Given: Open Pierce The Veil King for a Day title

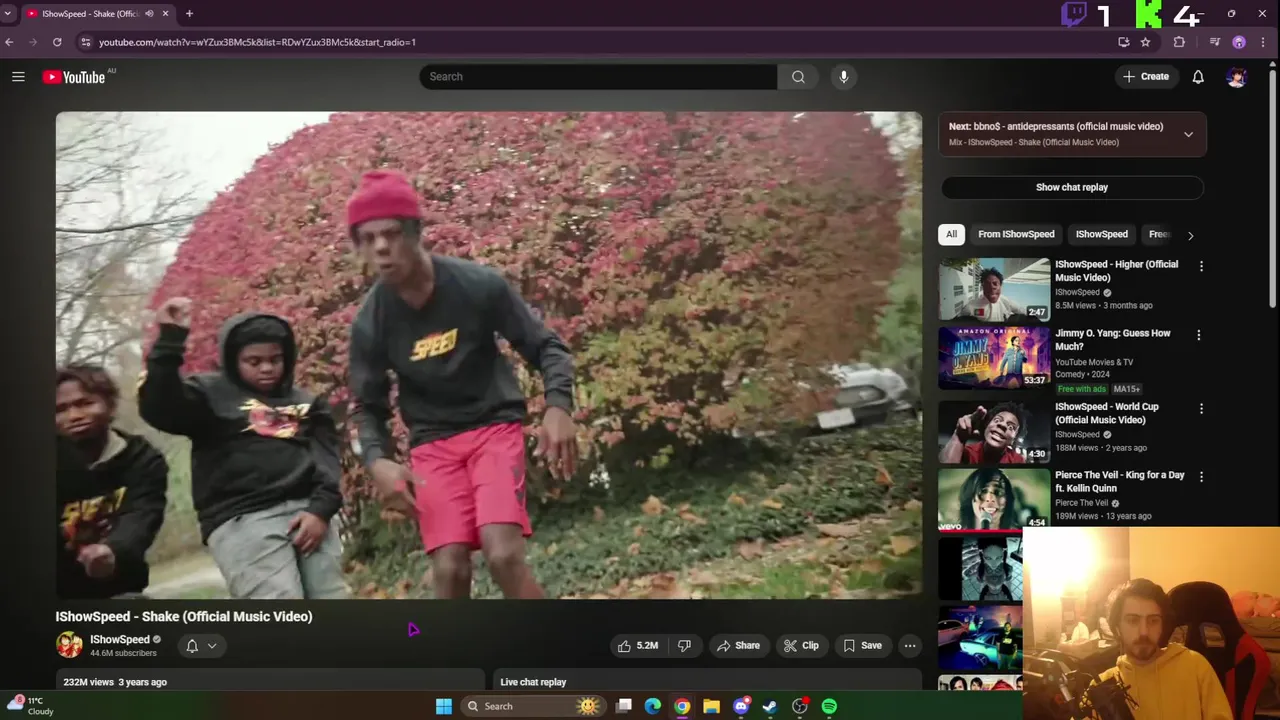Looking at the screenshot, I should [x=1120, y=481].
